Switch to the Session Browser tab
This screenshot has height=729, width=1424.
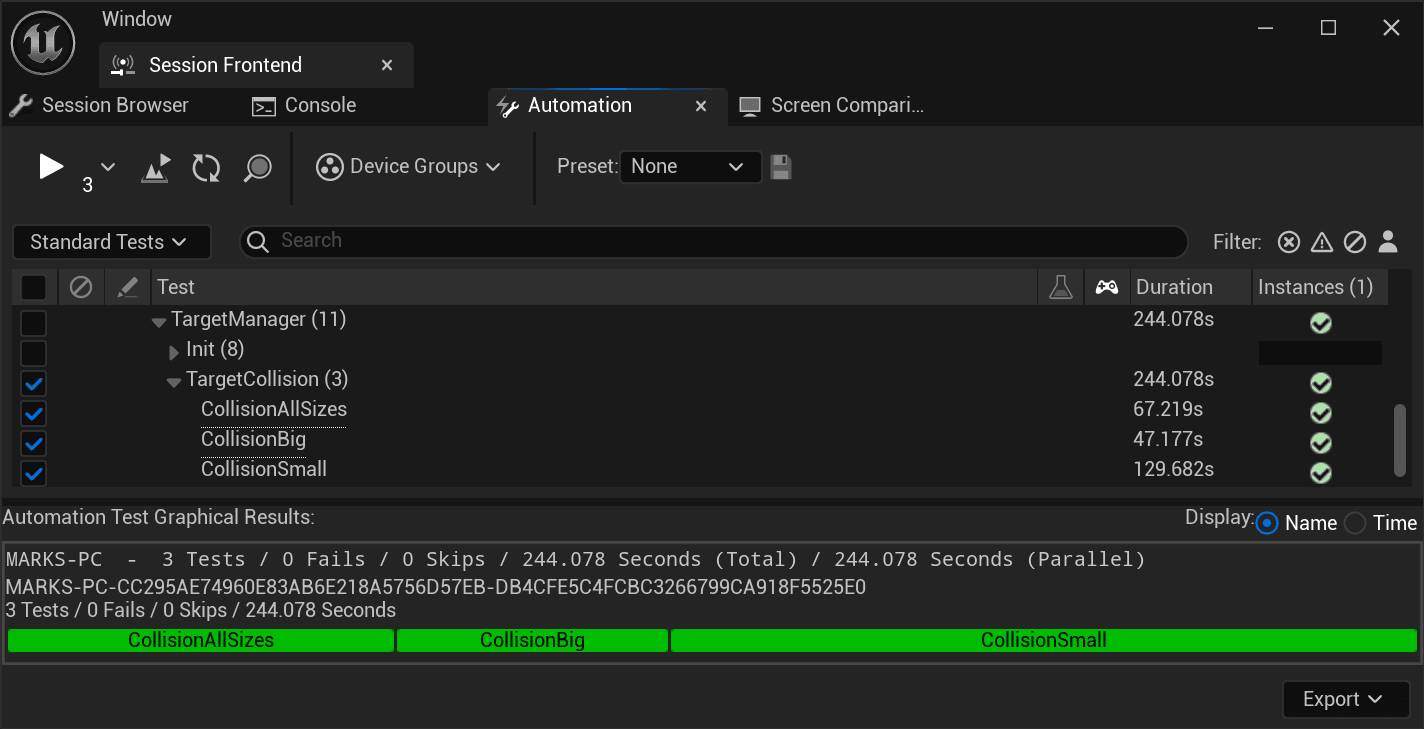point(100,105)
